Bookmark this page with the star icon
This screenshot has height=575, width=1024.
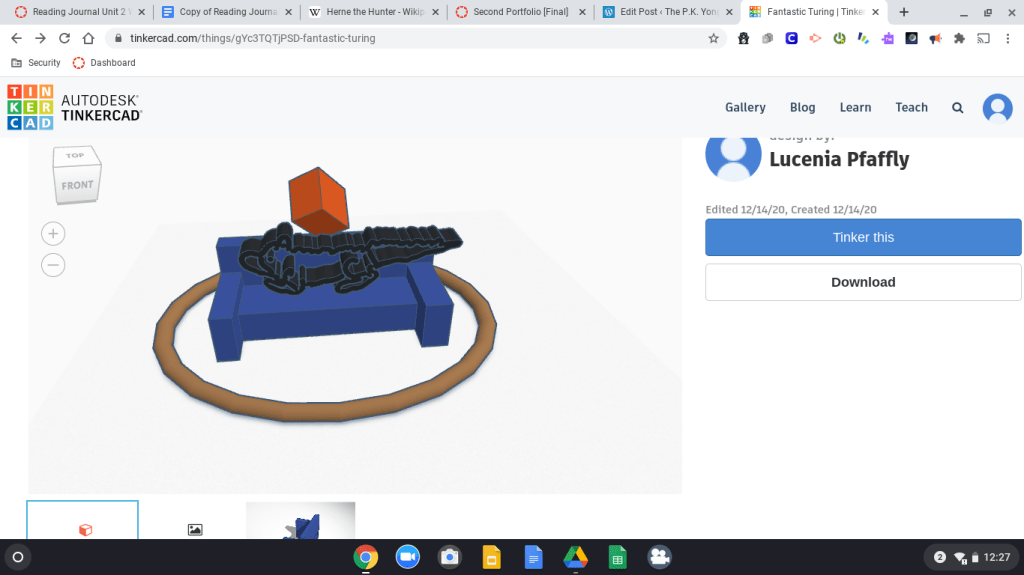click(713, 38)
